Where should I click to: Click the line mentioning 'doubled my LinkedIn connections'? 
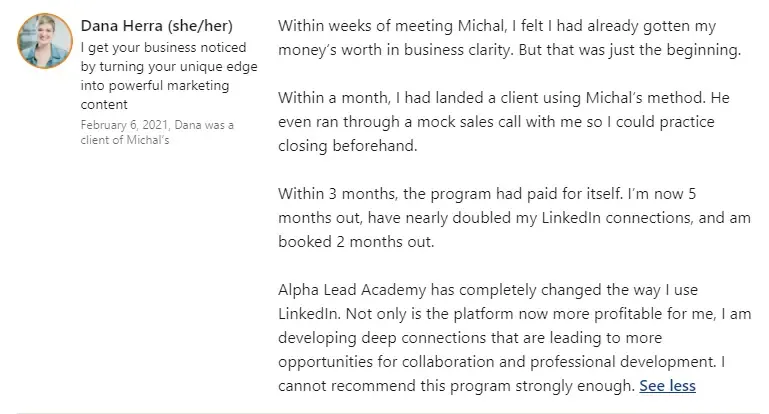pyautogui.click(x=514, y=218)
